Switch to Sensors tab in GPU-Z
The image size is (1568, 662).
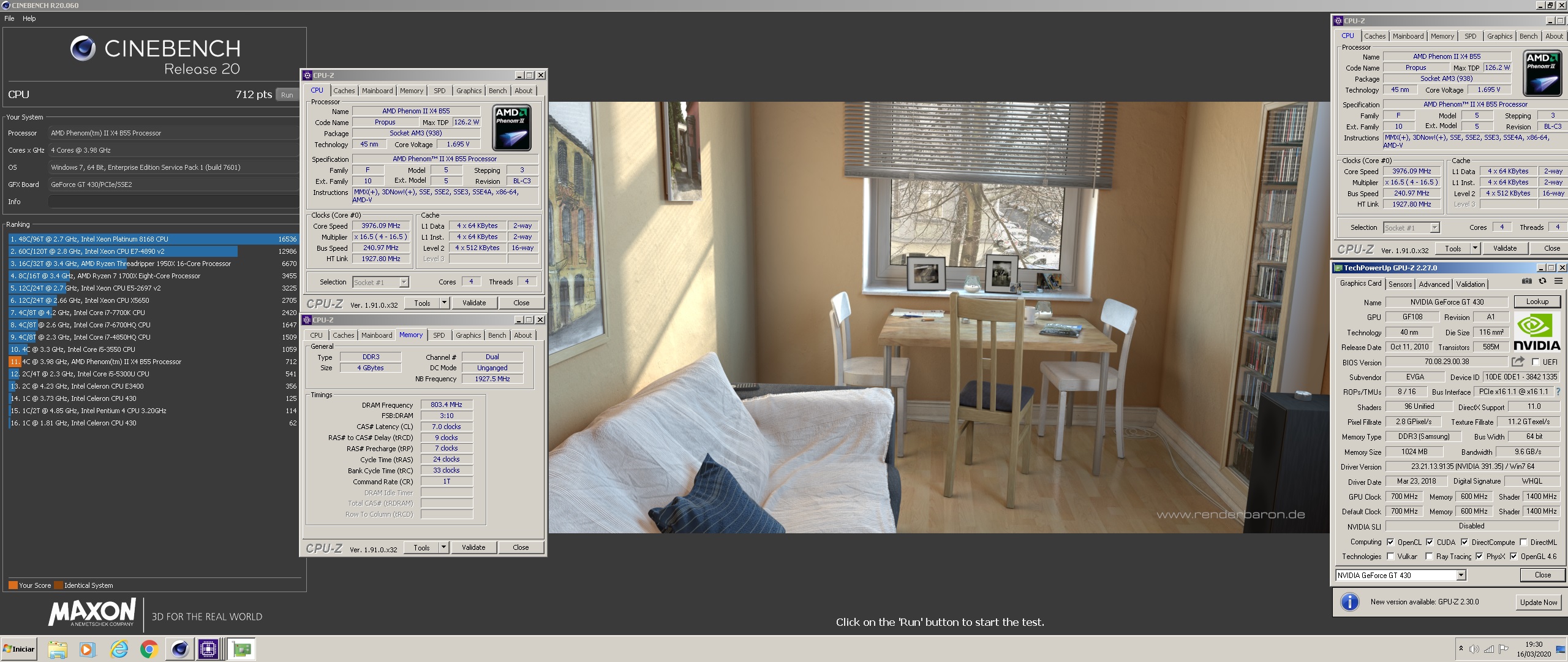(x=1400, y=284)
